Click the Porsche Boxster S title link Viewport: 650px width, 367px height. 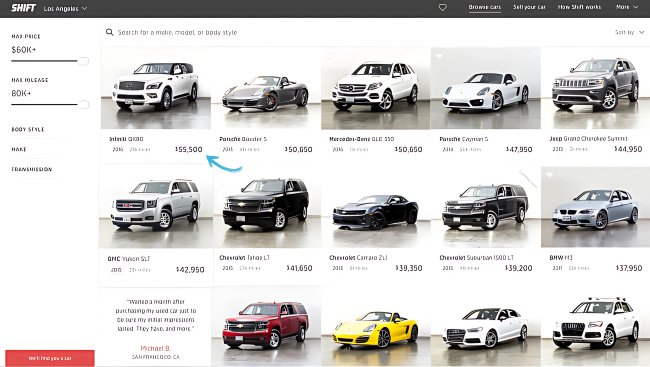[x=243, y=139]
